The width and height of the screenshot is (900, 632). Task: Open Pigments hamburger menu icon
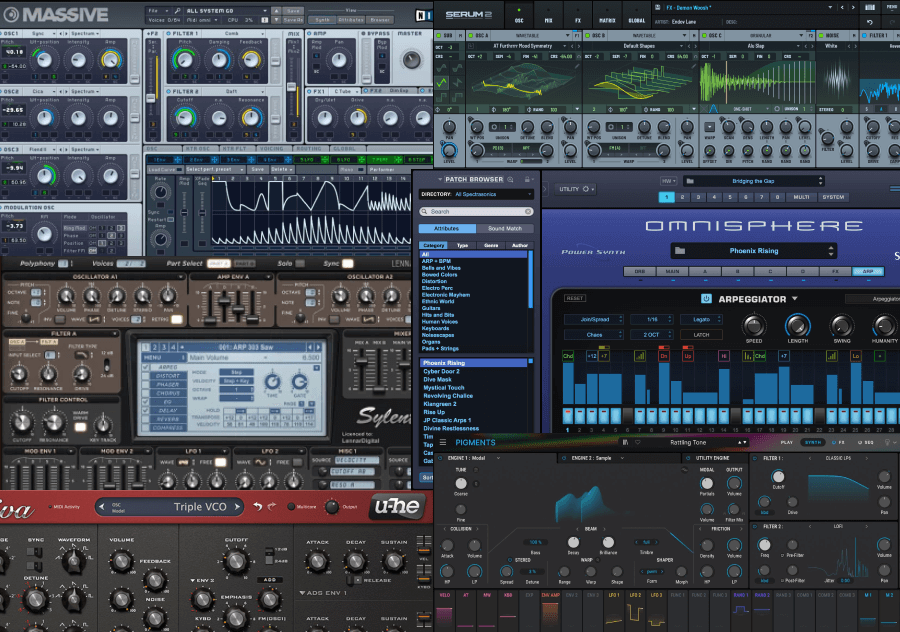[443, 443]
